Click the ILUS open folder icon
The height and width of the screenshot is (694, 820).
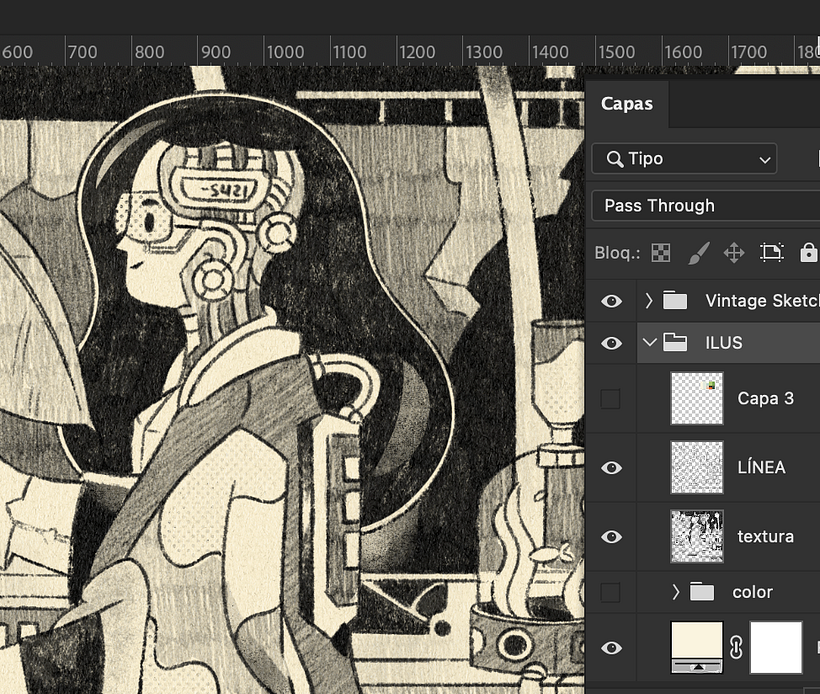pos(675,342)
